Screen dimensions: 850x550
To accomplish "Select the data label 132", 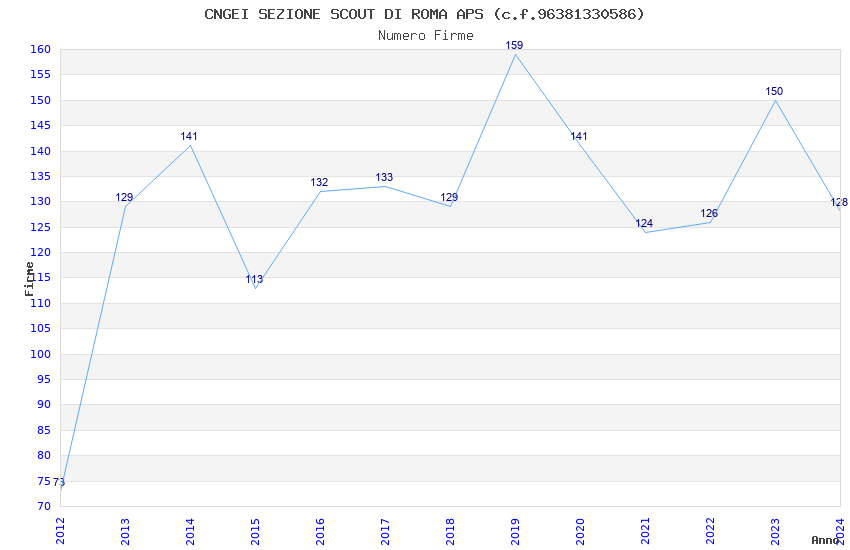I will click(x=319, y=183).
